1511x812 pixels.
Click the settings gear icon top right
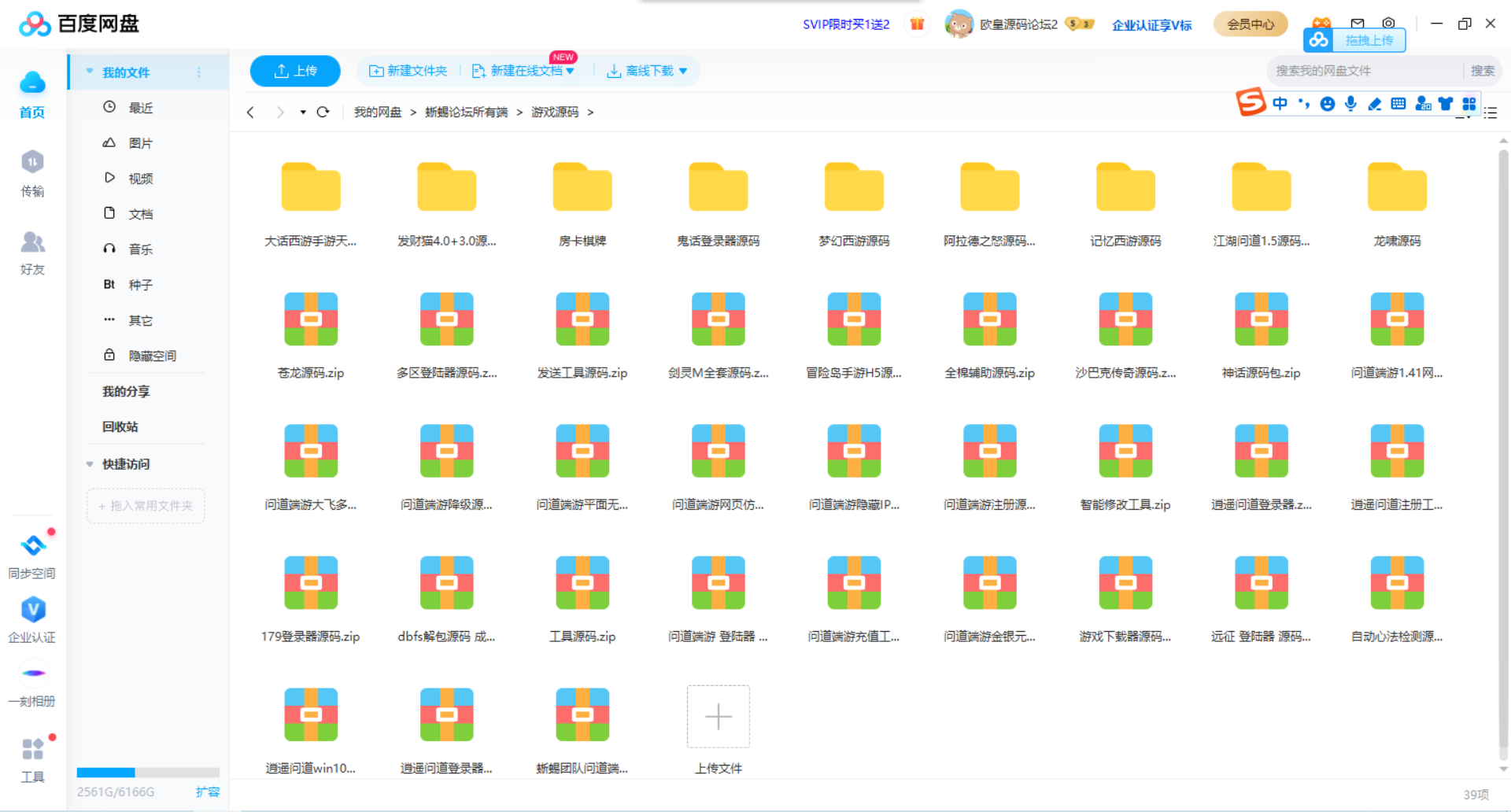point(1389,24)
